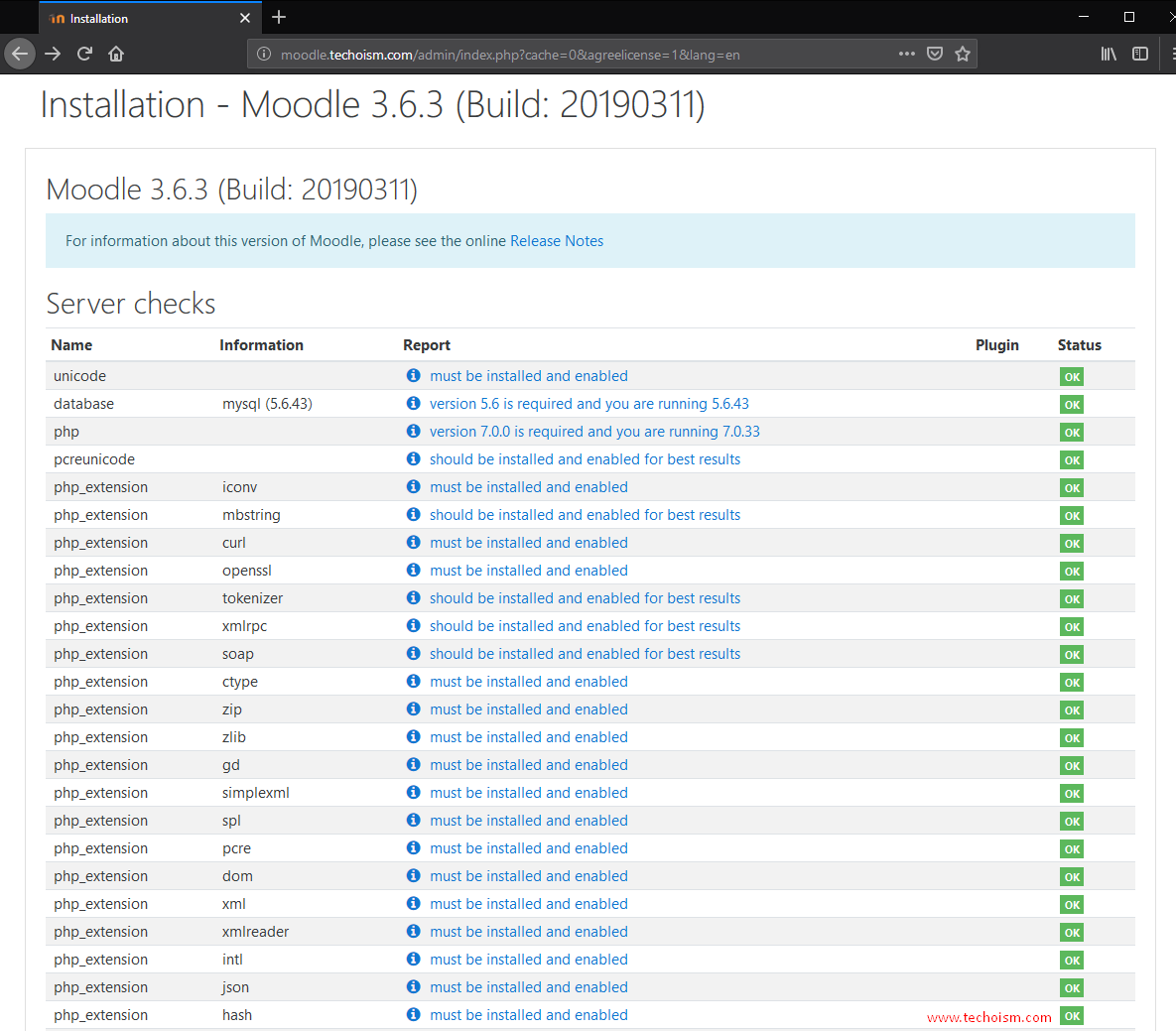Image resolution: width=1176 pixels, height=1031 pixels.
Task: Open report link for mbstring extension
Action: (x=585, y=514)
